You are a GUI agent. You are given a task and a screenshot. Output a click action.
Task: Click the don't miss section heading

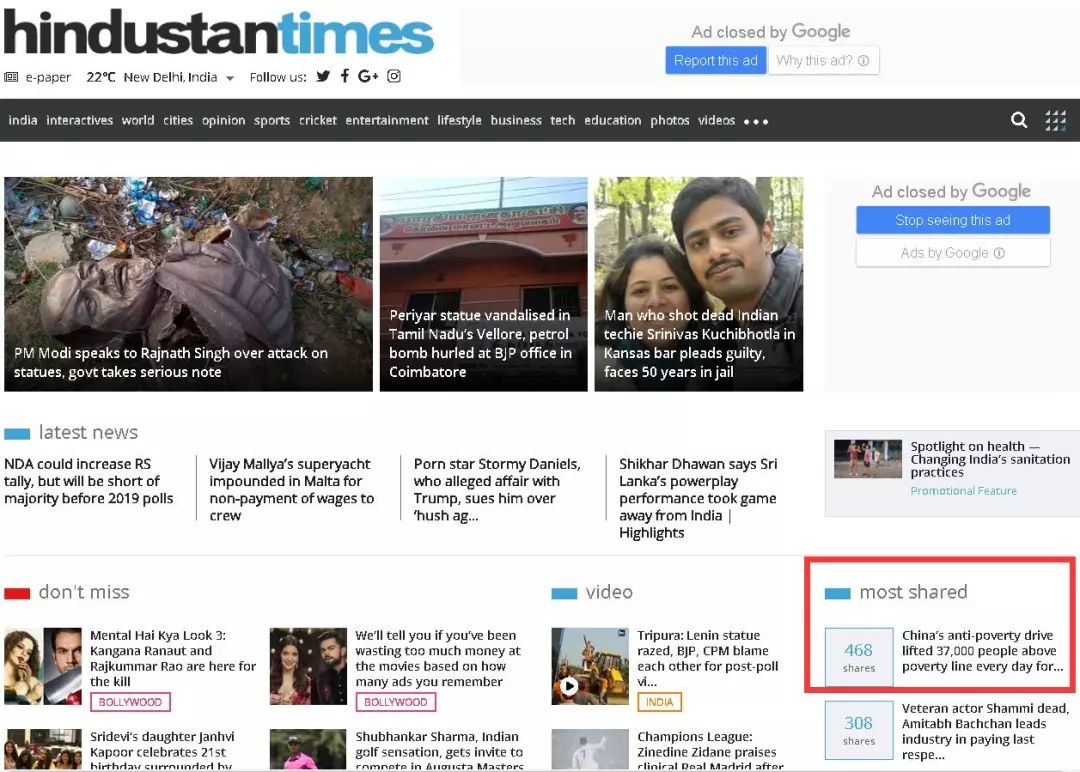pos(83,592)
